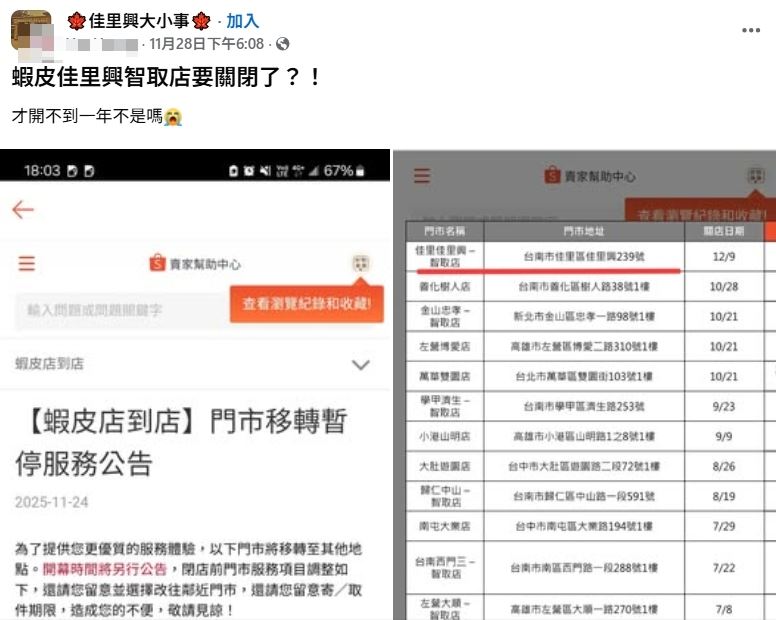Image resolution: width=776 pixels, height=620 pixels.
Task: Click battery 67% indicator in phone status bar
Action: tap(344, 171)
